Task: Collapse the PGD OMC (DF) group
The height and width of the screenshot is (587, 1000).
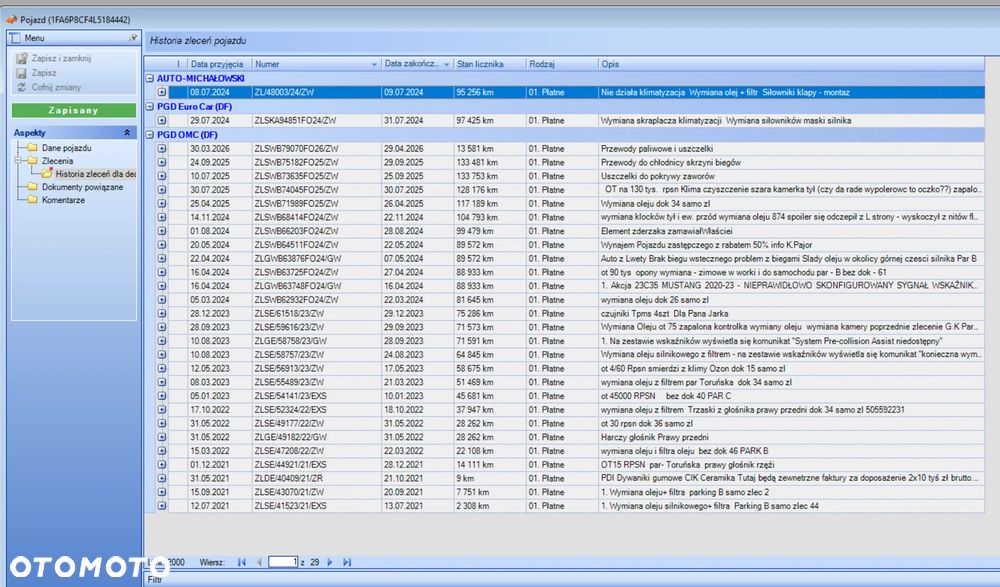Action: point(150,135)
